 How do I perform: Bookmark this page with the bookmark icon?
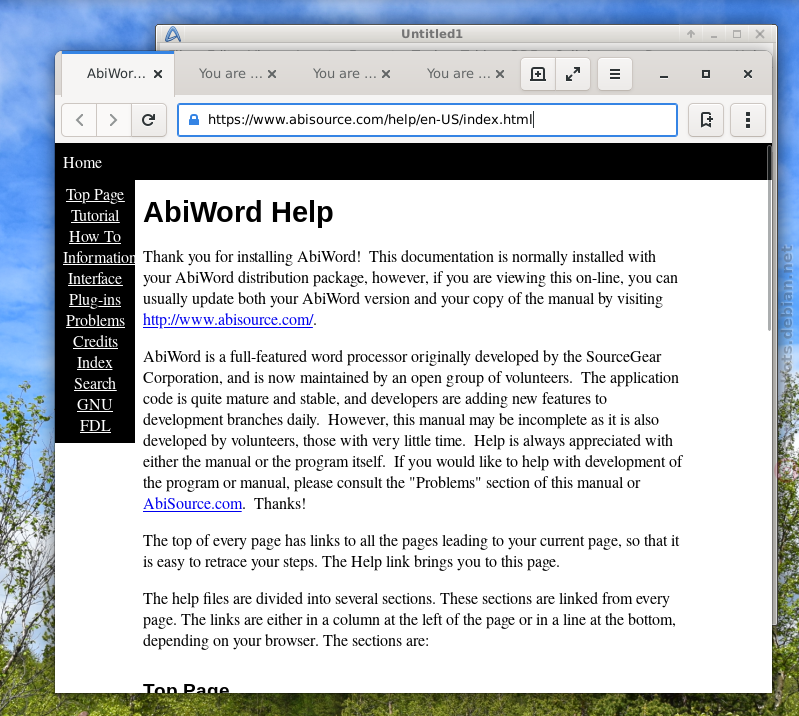coord(706,120)
